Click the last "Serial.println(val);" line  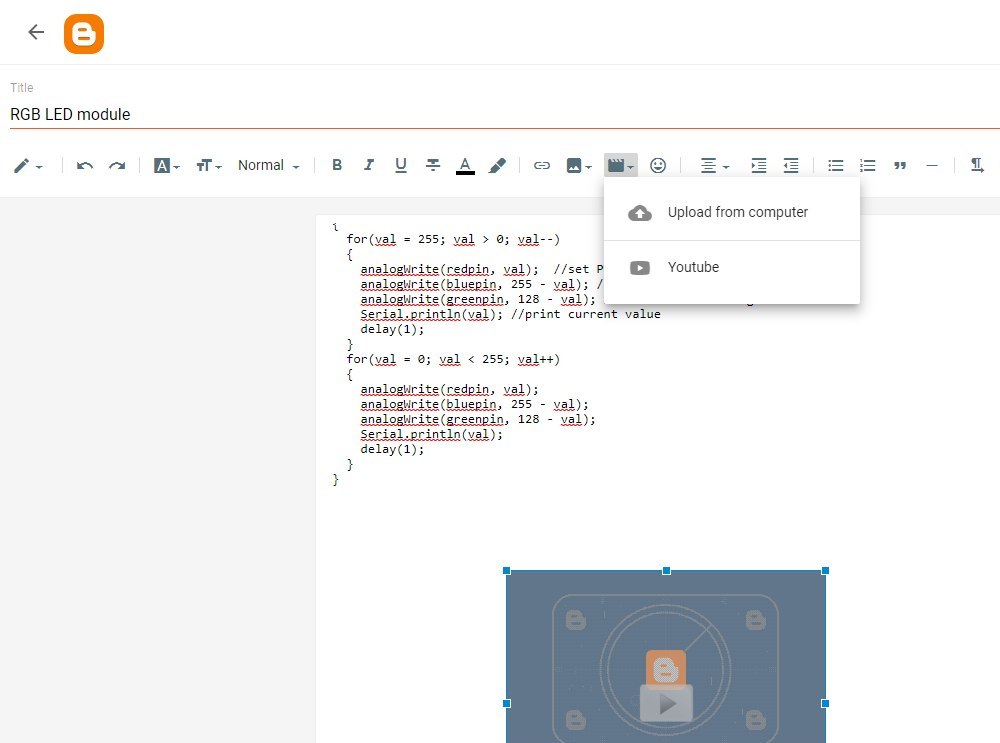pos(432,434)
